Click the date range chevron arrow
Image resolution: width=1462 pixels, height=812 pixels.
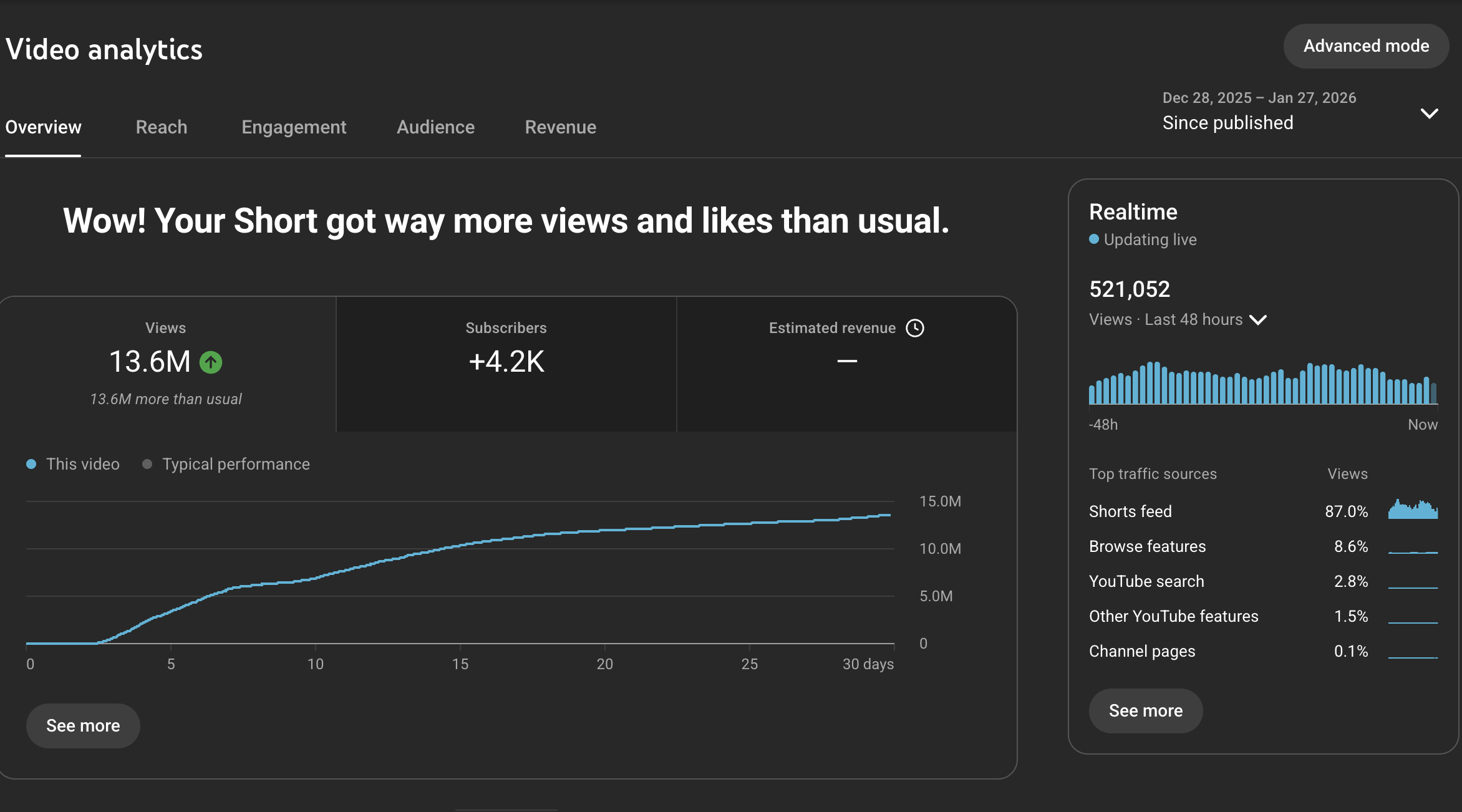(x=1429, y=113)
